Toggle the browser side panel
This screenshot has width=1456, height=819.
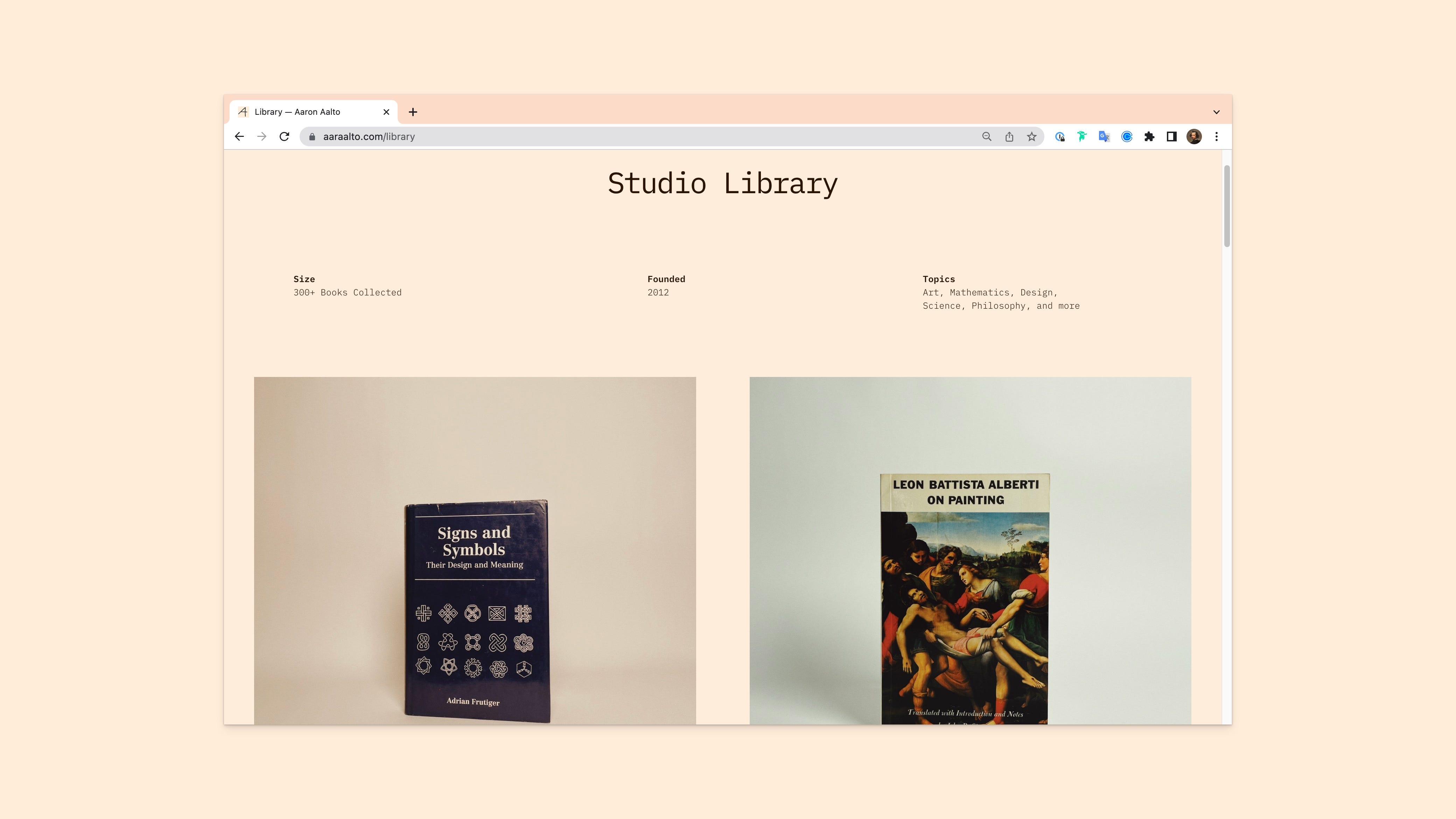(1172, 136)
